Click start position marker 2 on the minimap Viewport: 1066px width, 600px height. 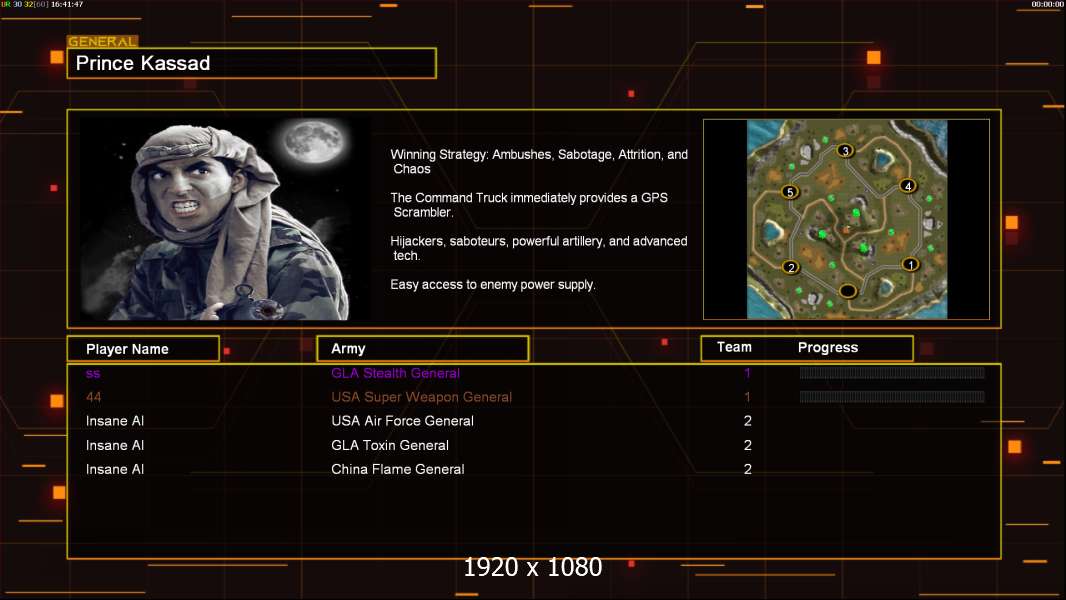tap(791, 267)
